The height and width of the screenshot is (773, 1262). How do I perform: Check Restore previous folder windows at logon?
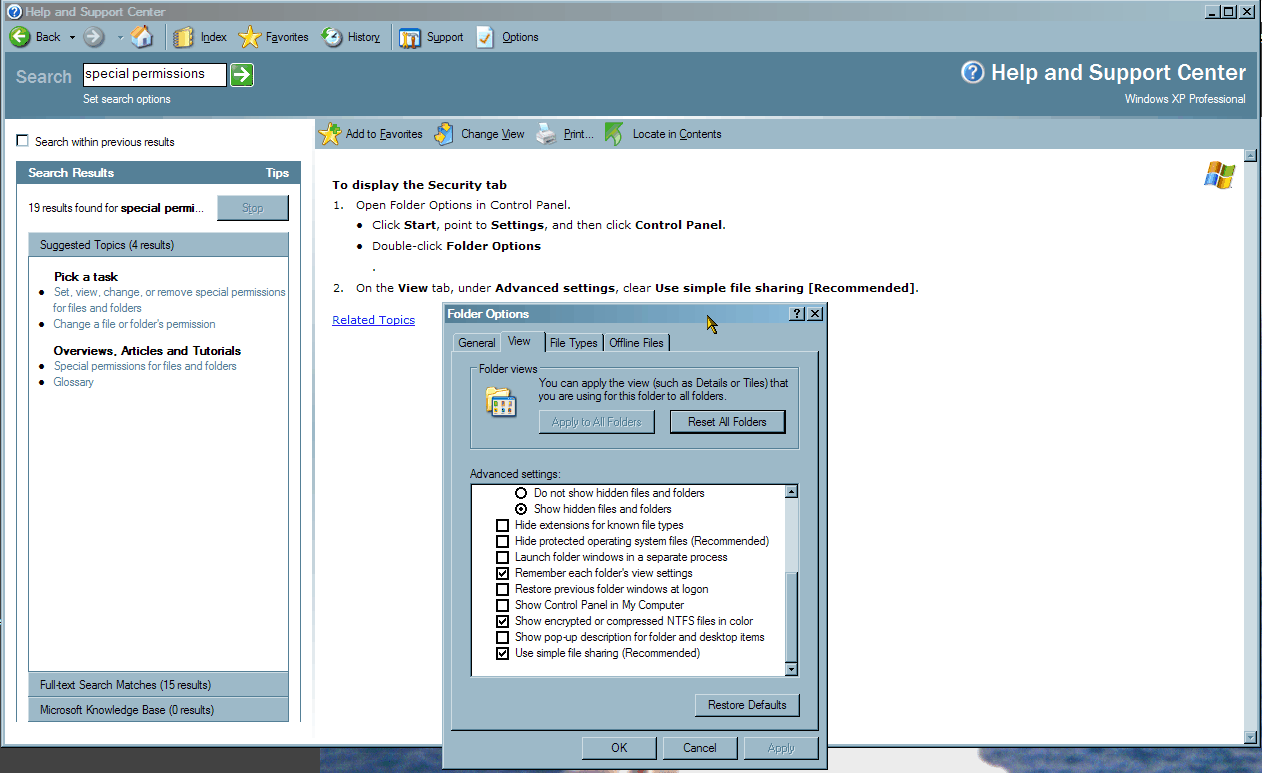tap(502, 589)
